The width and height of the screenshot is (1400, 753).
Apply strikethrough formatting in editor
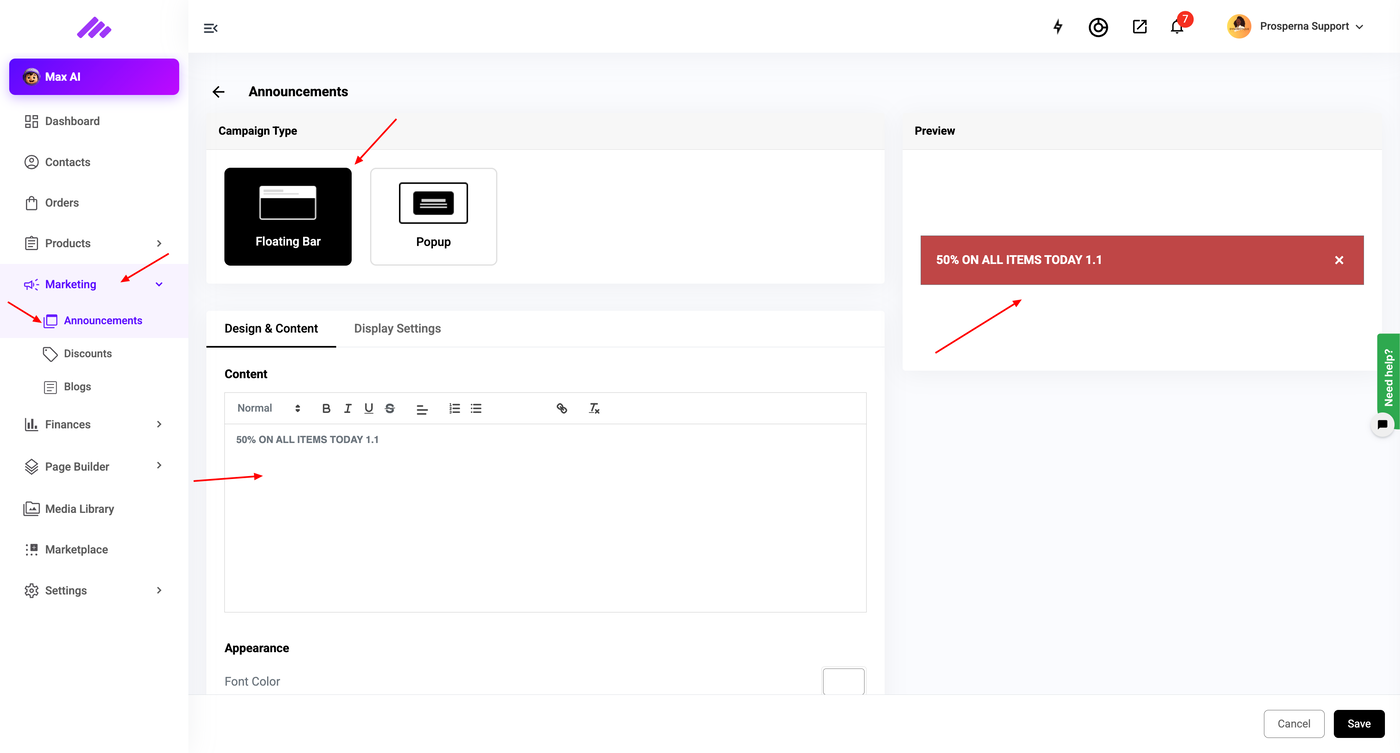(x=390, y=409)
